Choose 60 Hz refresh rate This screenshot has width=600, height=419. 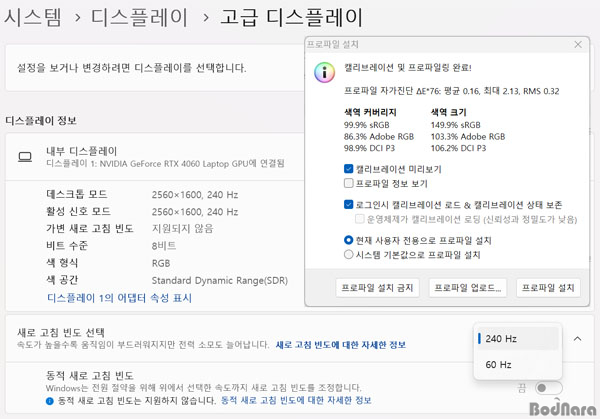click(x=517, y=365)
